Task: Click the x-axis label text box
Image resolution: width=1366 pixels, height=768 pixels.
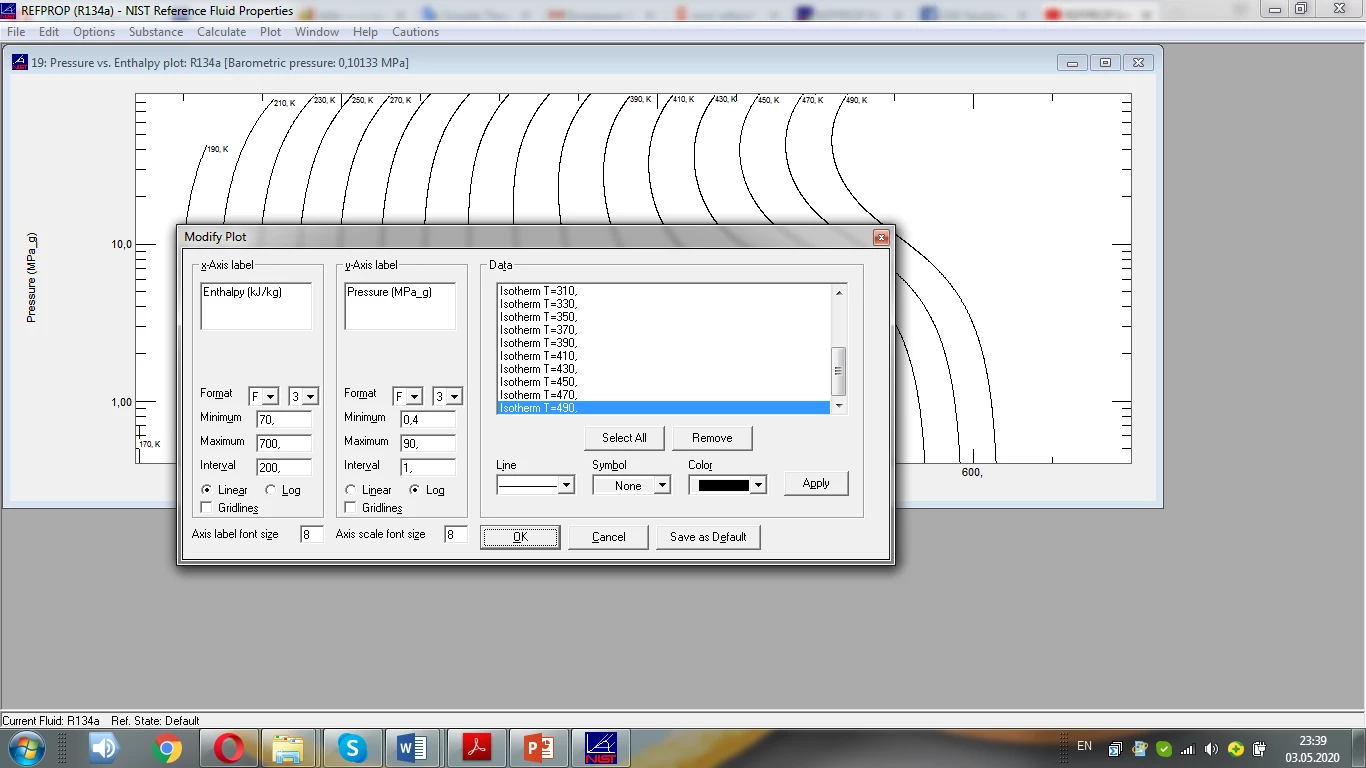Action: coord(256,306)
